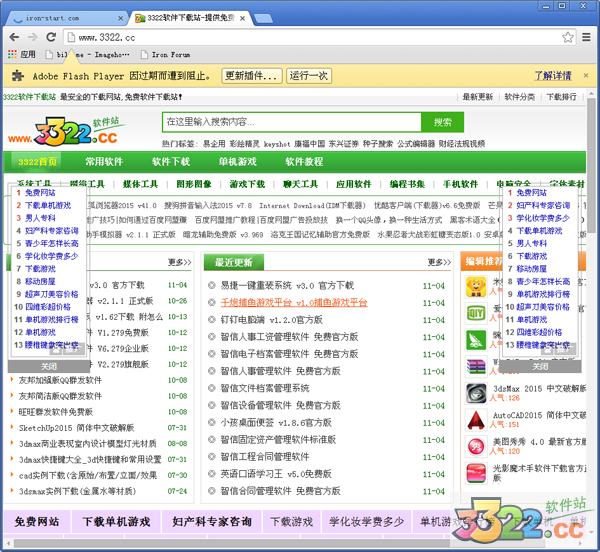Open a new tab button
Viewport: 600px width, 552px height.
pos(263,18)
